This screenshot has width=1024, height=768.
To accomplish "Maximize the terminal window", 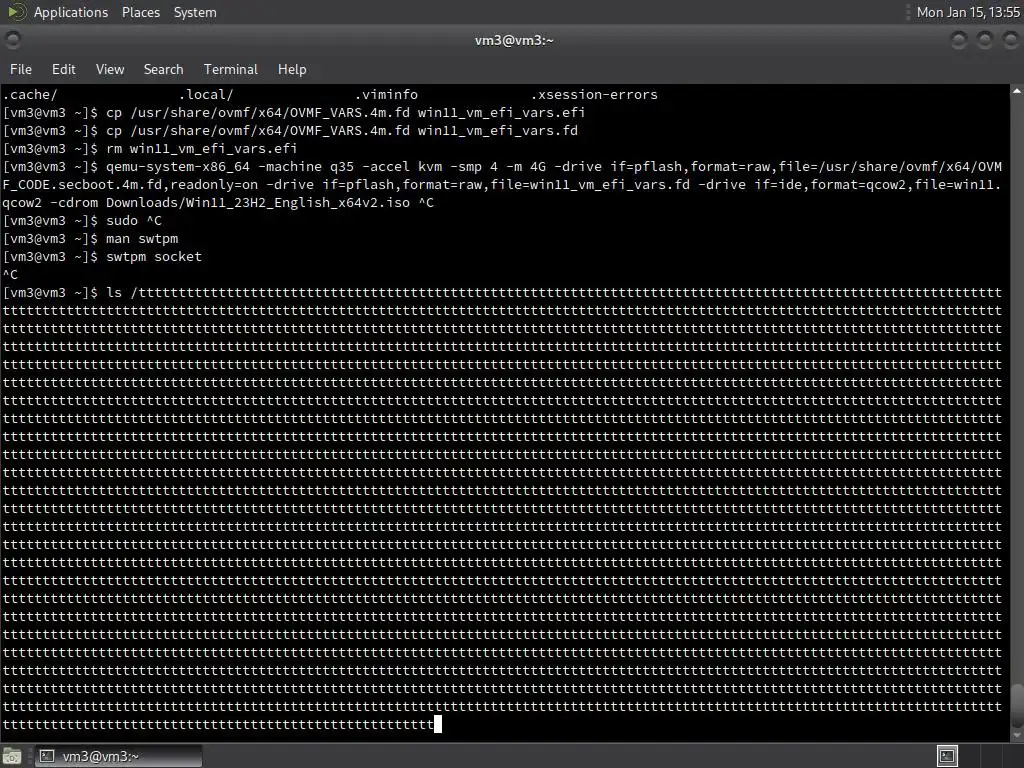I will pyautogui.click(x=984, y=40).
